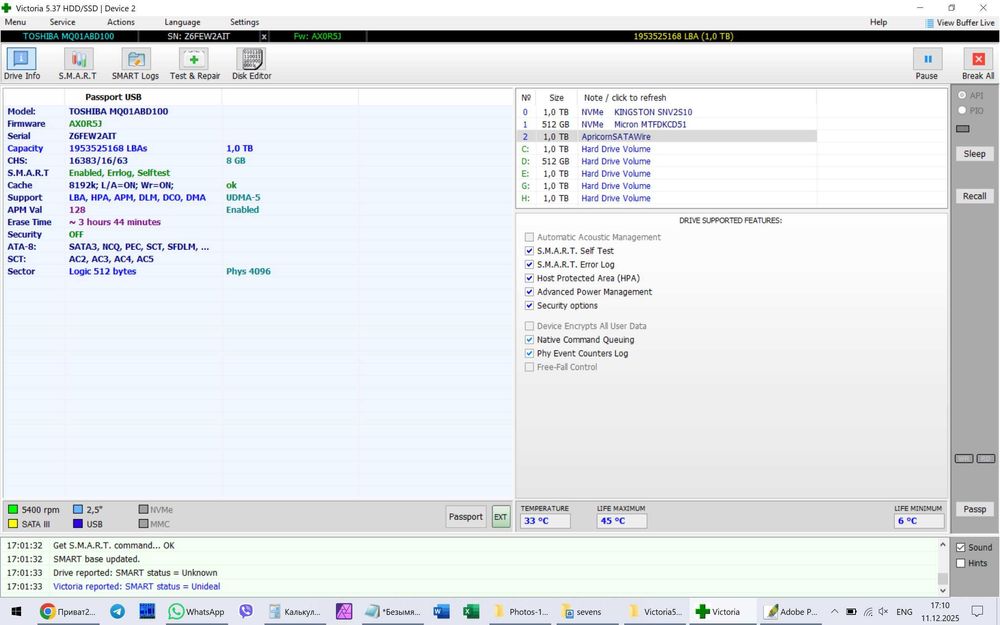This screenshot has height=625, width=1000.
Task: Disable the Sound checkbox
Action: pyautogui.click(x=960, y=547)
